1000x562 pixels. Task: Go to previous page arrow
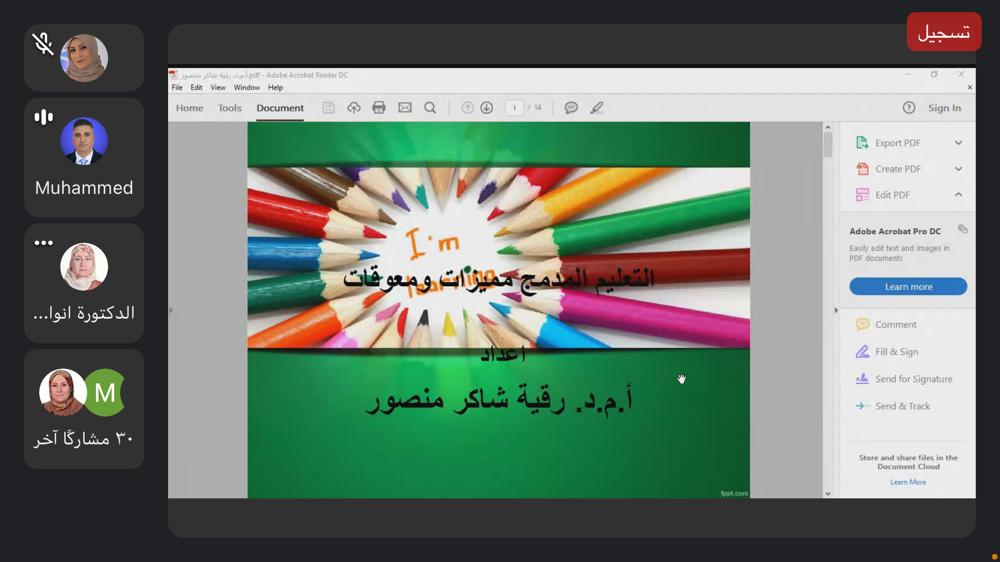[467, 108]
